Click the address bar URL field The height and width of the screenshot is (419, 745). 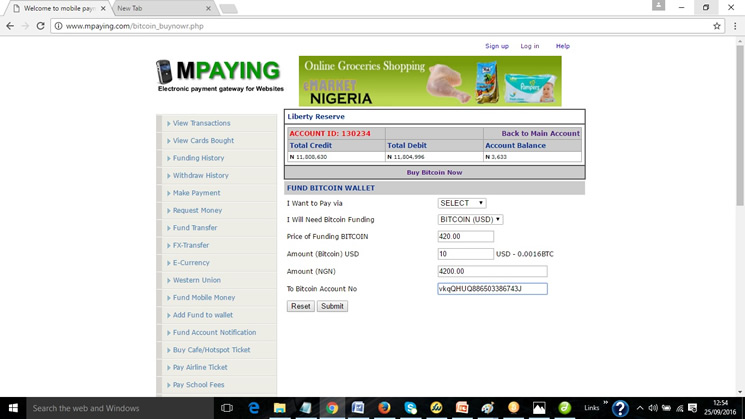(x=380, y=26)
